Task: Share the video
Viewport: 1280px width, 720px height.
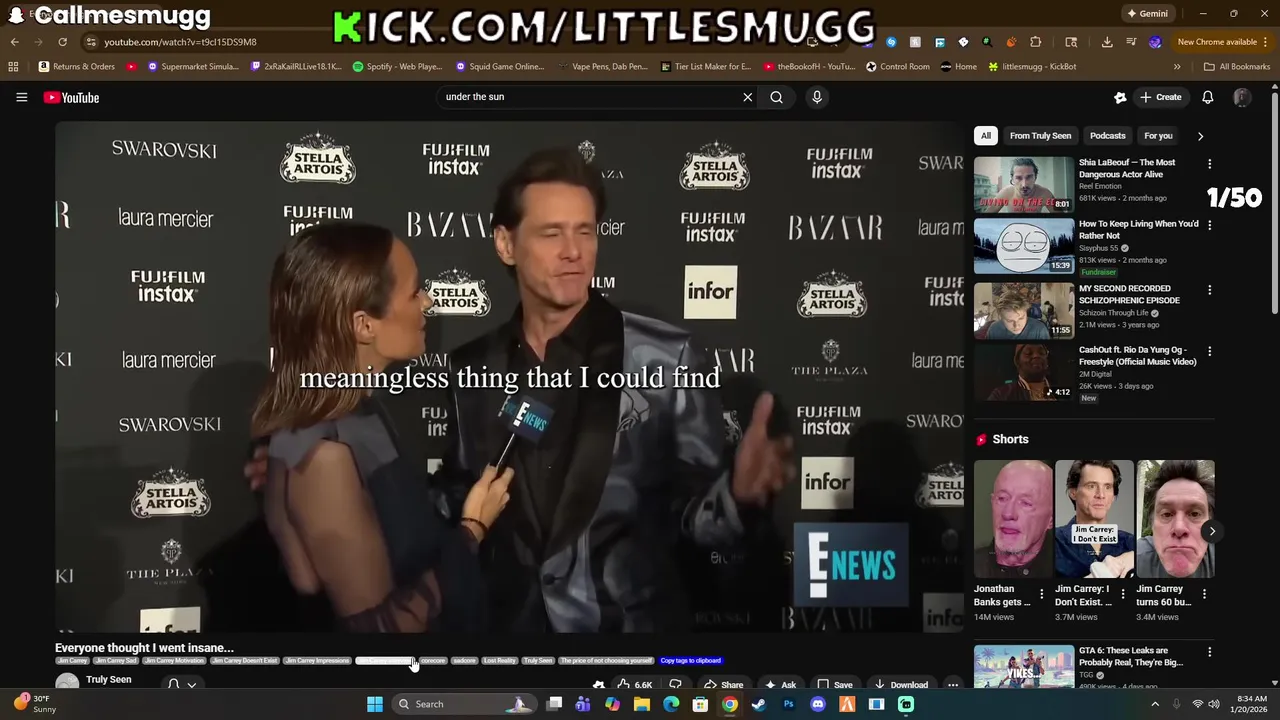Action: tap(723, 685)
